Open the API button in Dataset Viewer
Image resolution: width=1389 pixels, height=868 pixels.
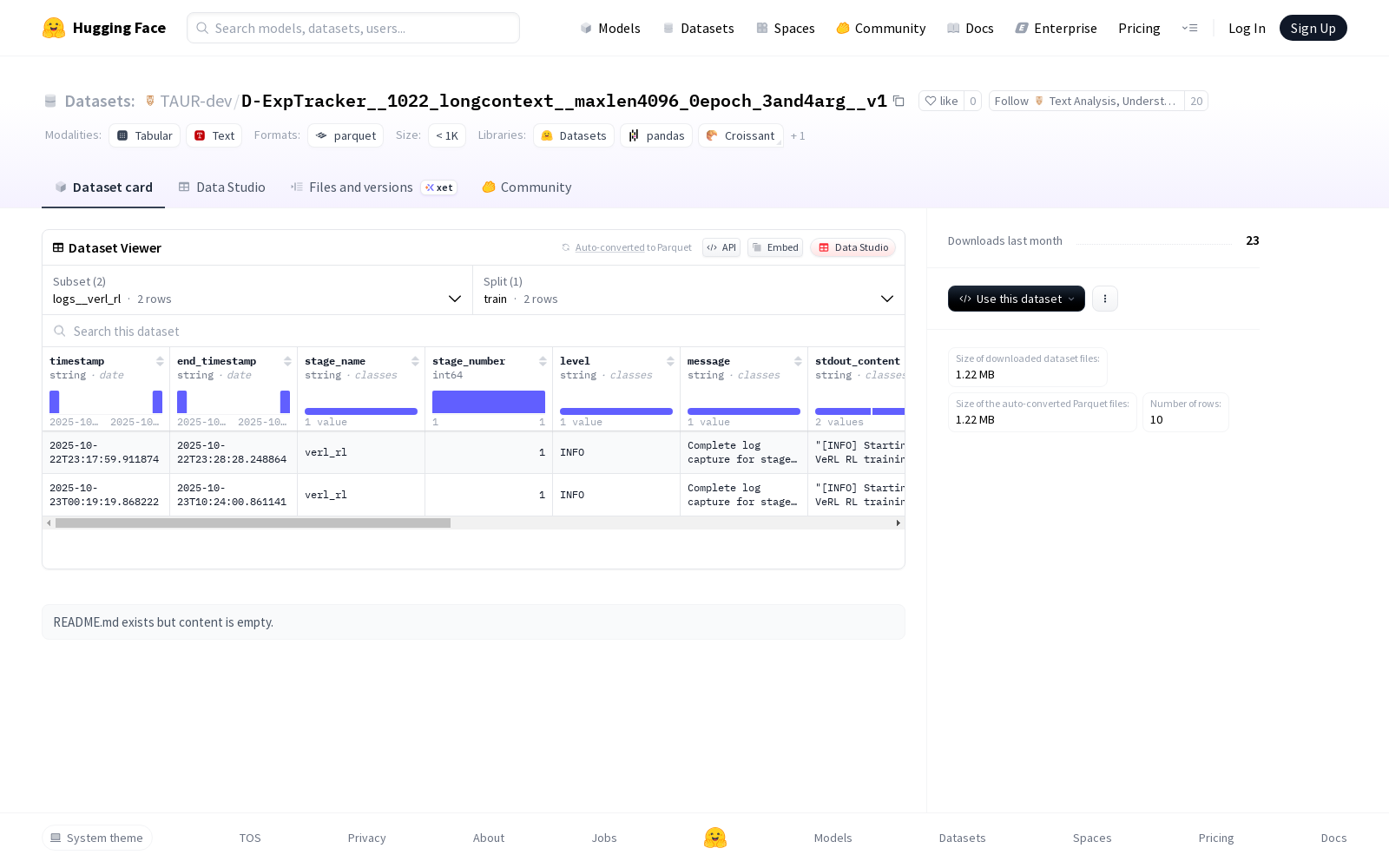tap(721, 247)
